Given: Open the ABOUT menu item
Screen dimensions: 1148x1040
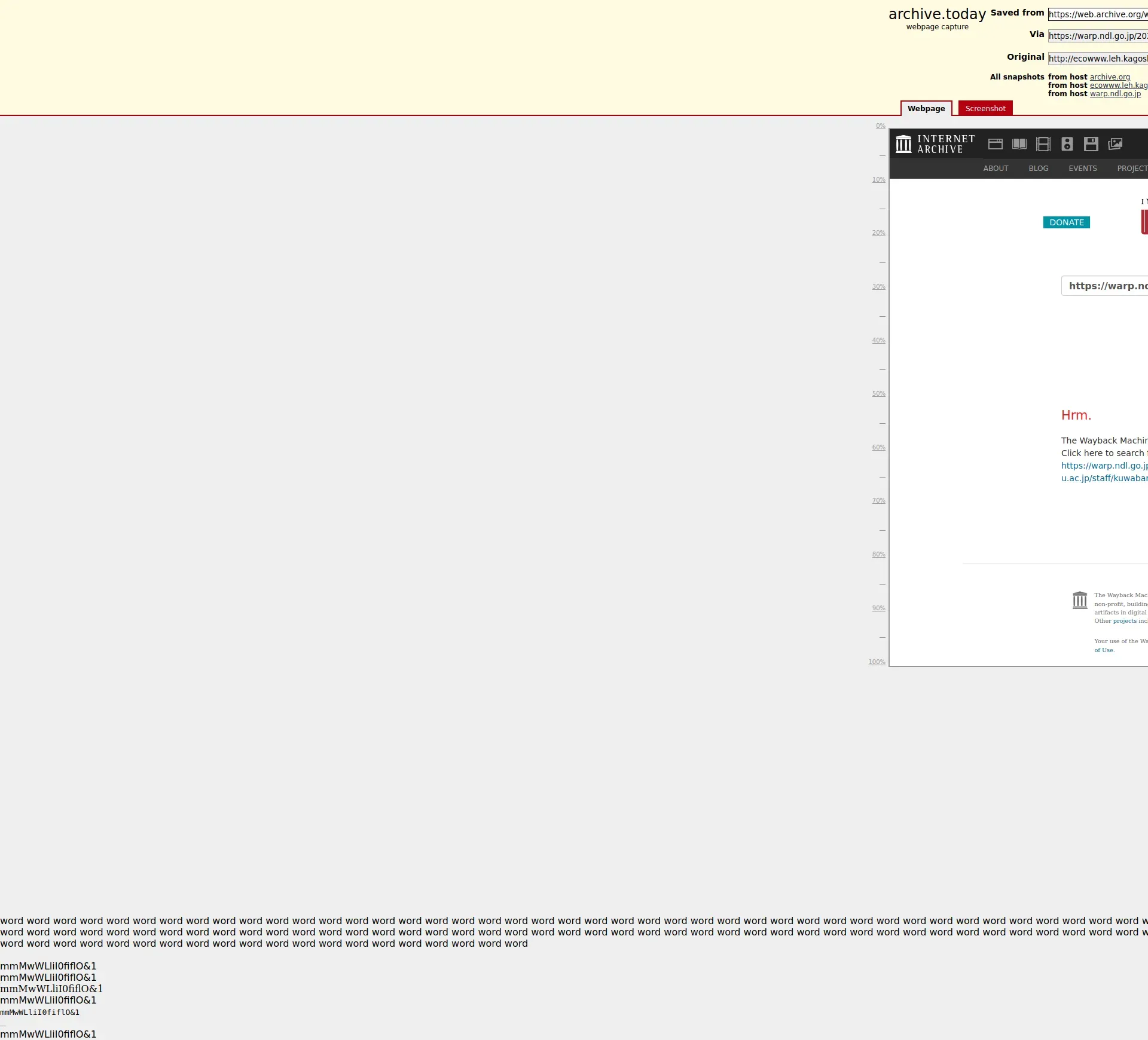Looking at the screenshot, I should [x=996, y=169].
